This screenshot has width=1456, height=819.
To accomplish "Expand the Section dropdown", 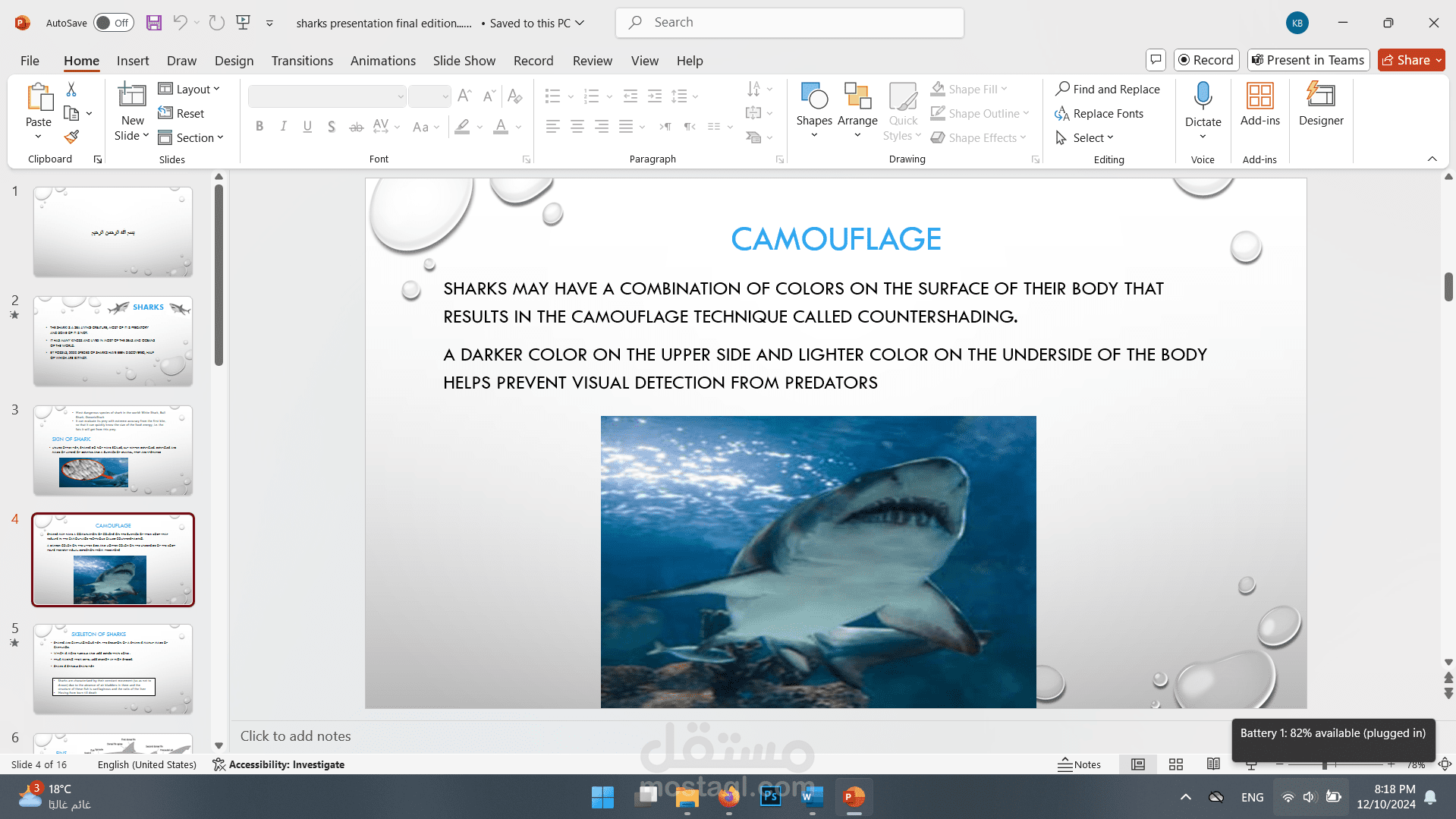I will [x=191, y=137].
